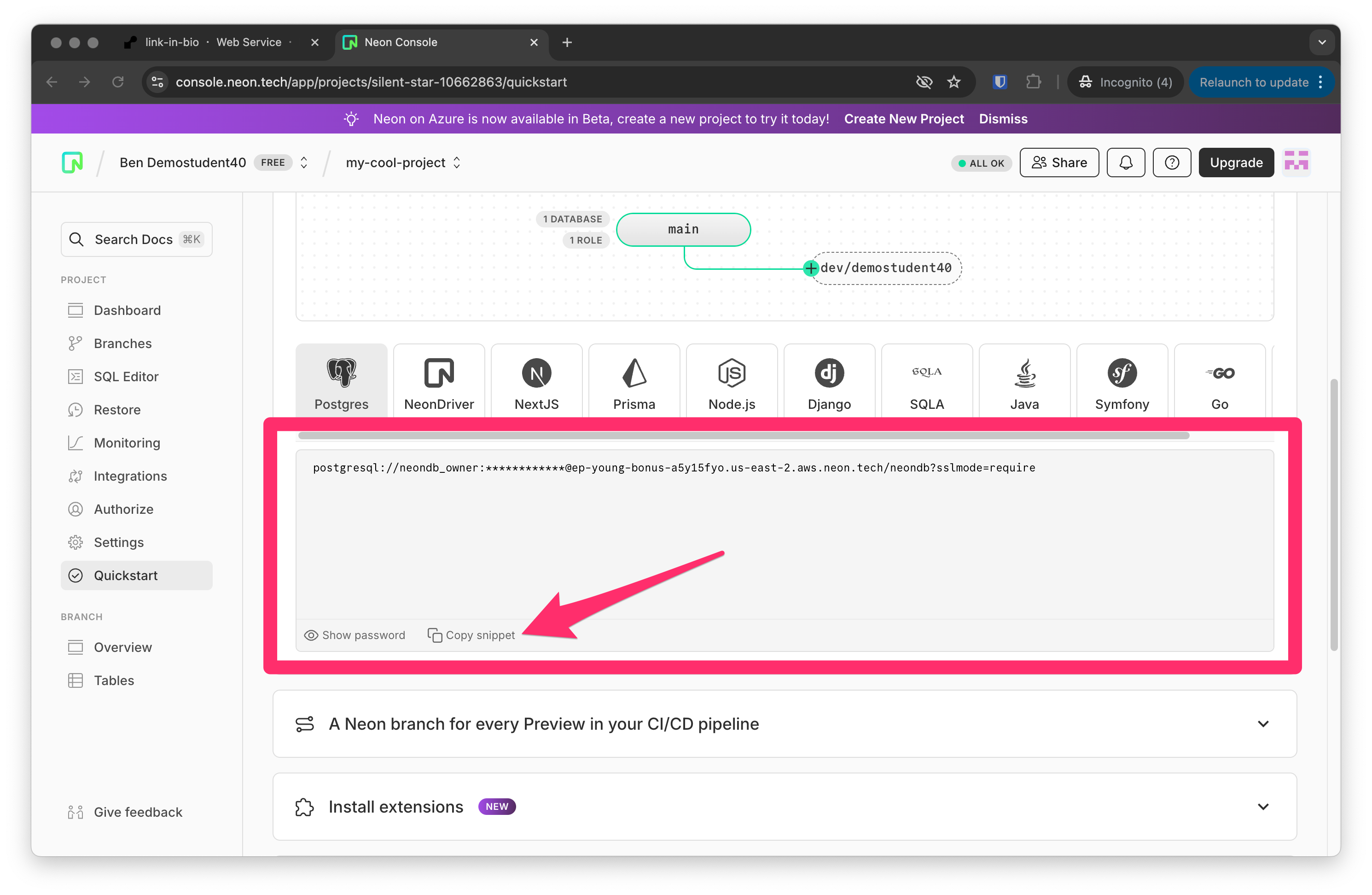Select the NeonDriver tab

click(x=439, y=381)
